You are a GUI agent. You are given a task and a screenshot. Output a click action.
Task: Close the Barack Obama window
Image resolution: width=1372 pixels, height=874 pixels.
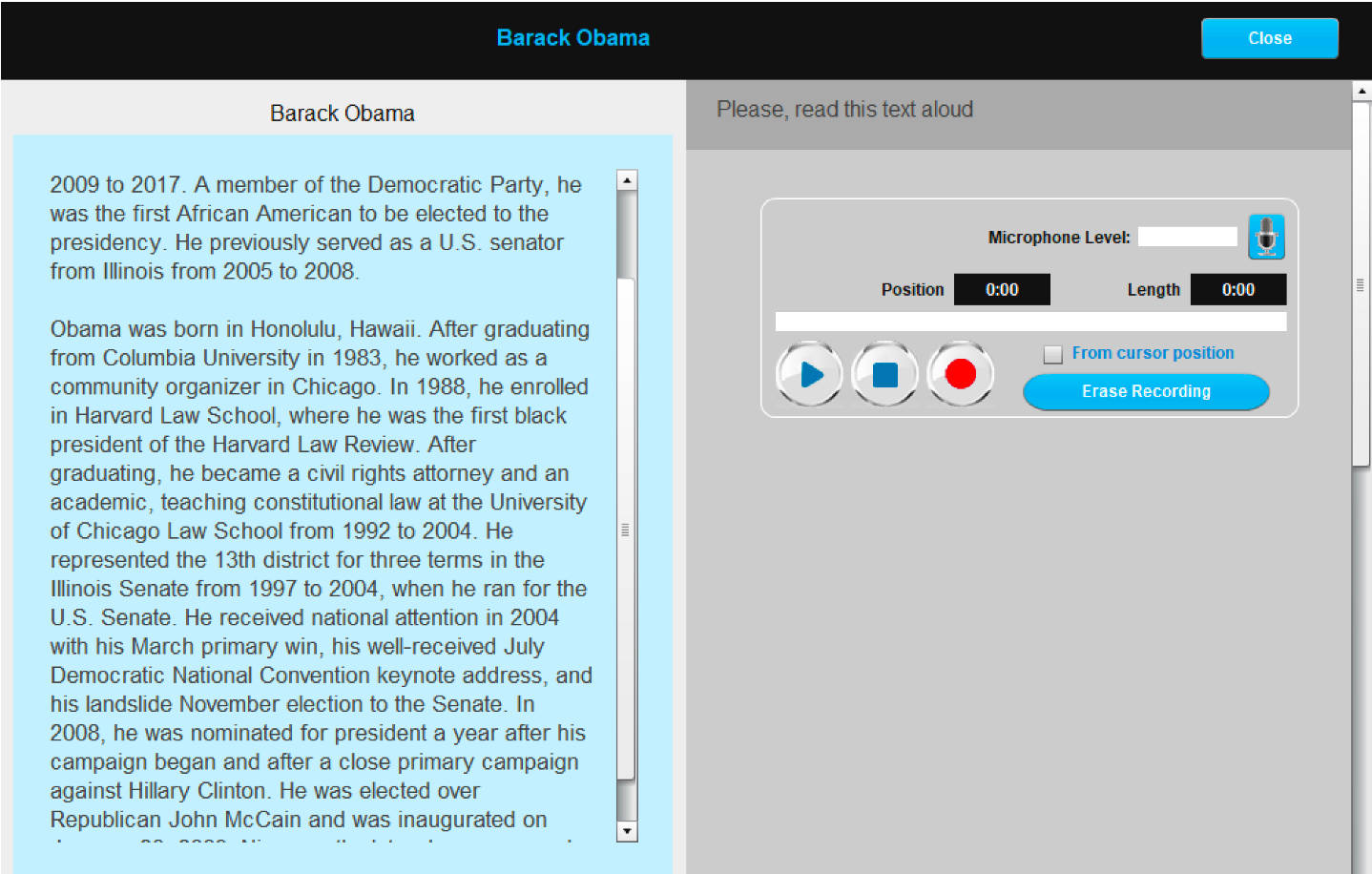1269,38
